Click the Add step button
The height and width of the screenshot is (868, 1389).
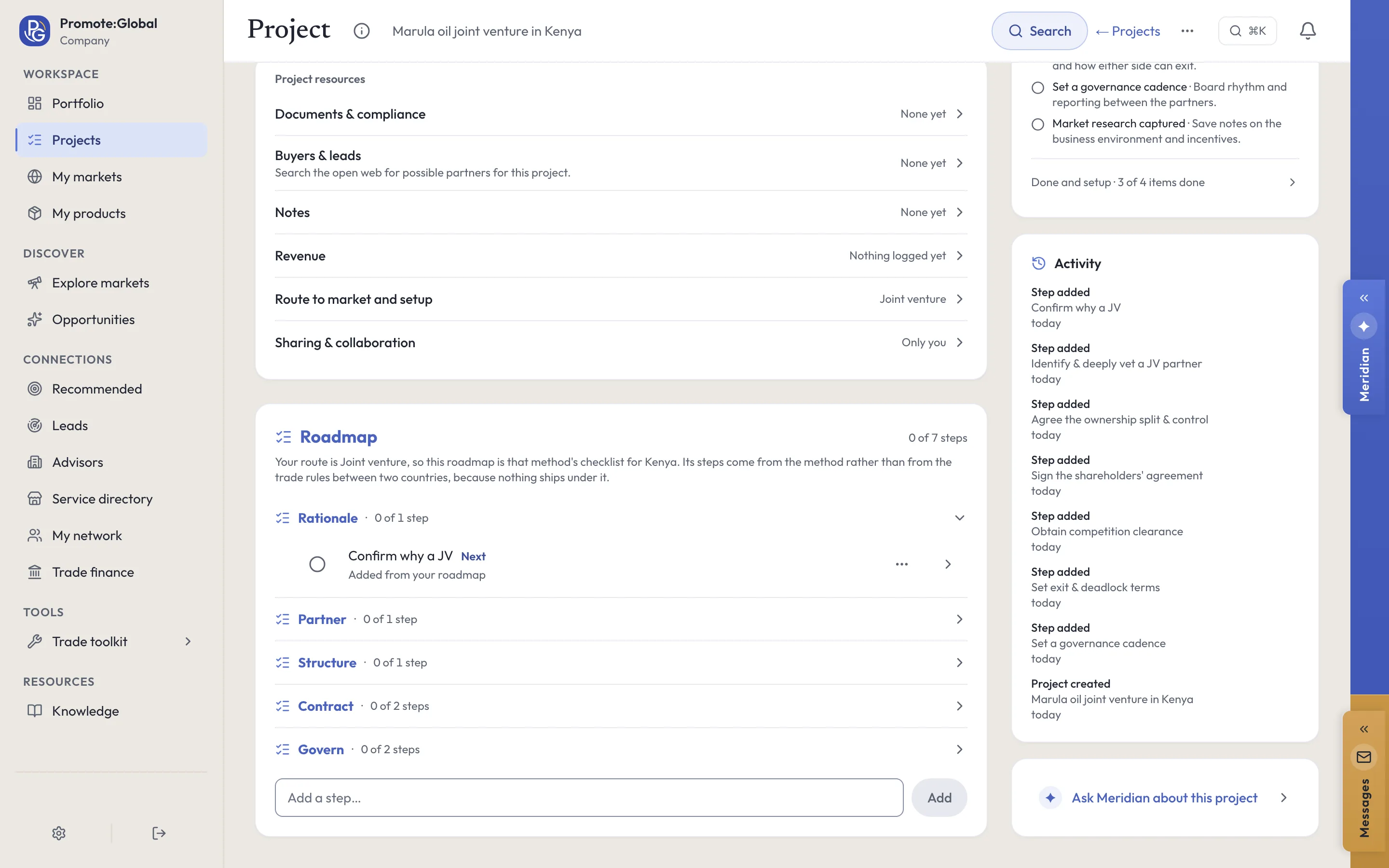click(x=939, y=798)
